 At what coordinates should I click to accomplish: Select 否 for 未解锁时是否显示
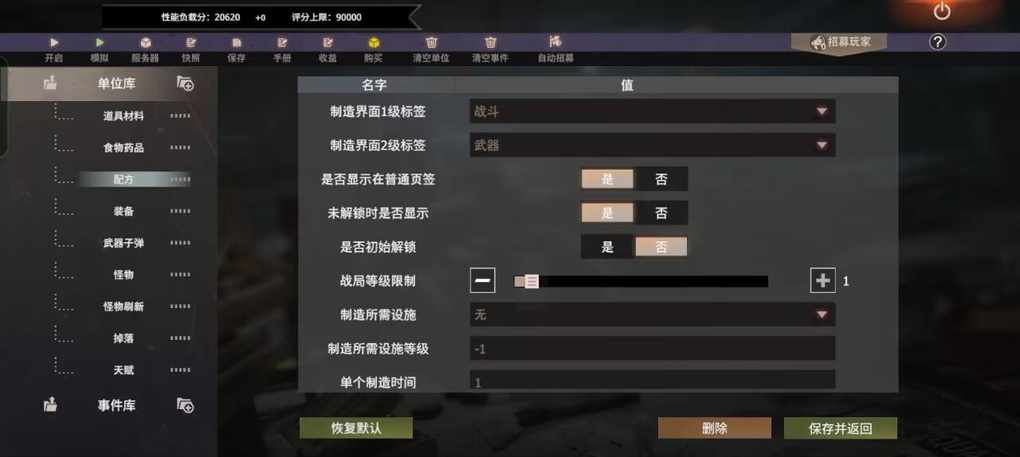[x=661, y=213]
